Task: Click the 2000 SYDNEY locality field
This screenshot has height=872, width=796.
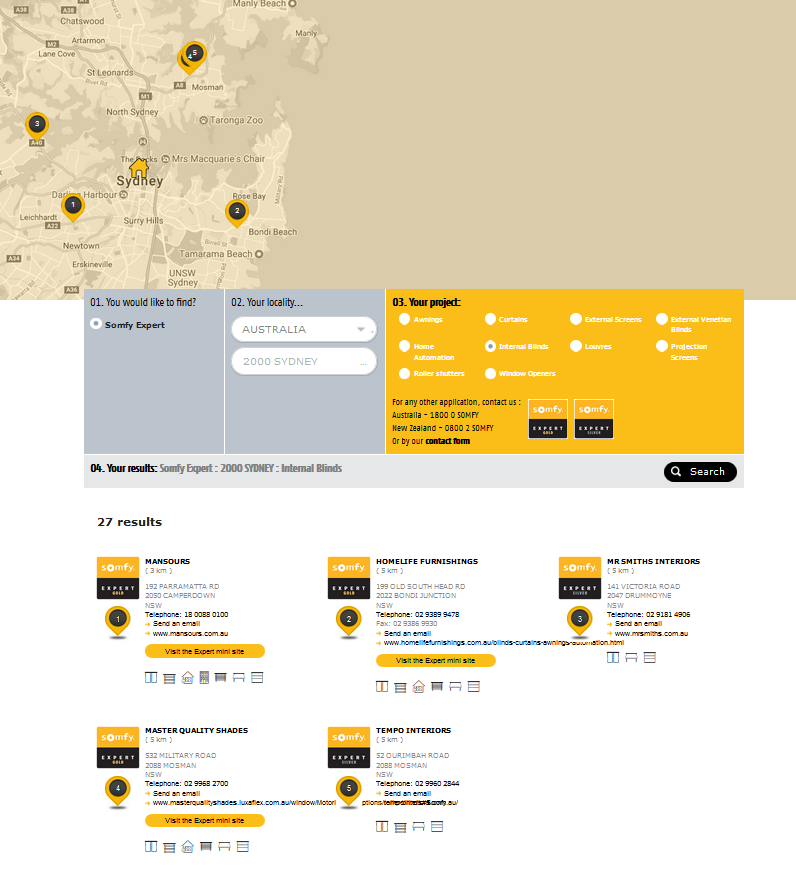Action: 304,361
